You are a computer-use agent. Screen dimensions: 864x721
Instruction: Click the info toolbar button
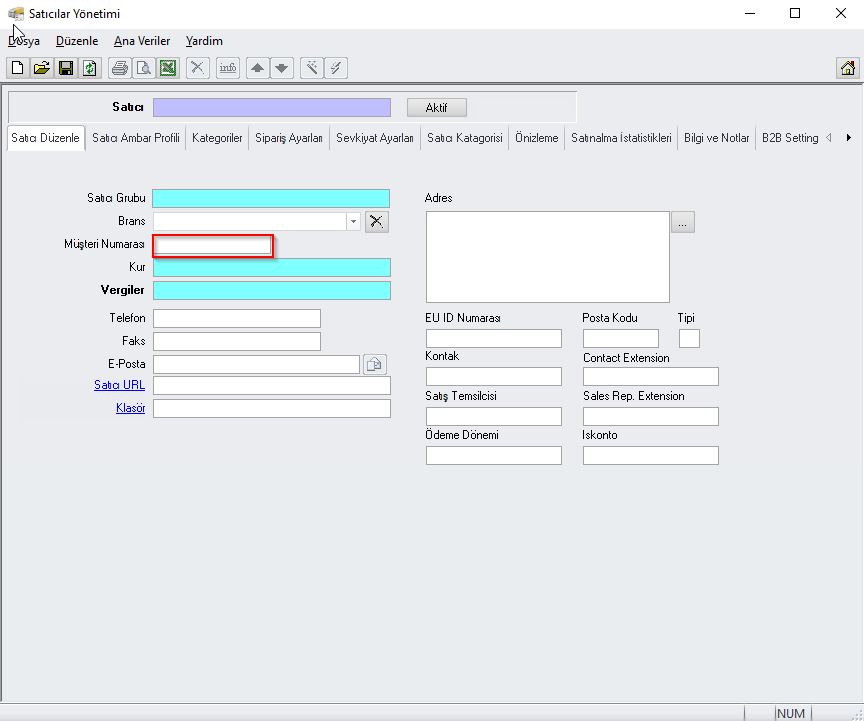(228, 68)
